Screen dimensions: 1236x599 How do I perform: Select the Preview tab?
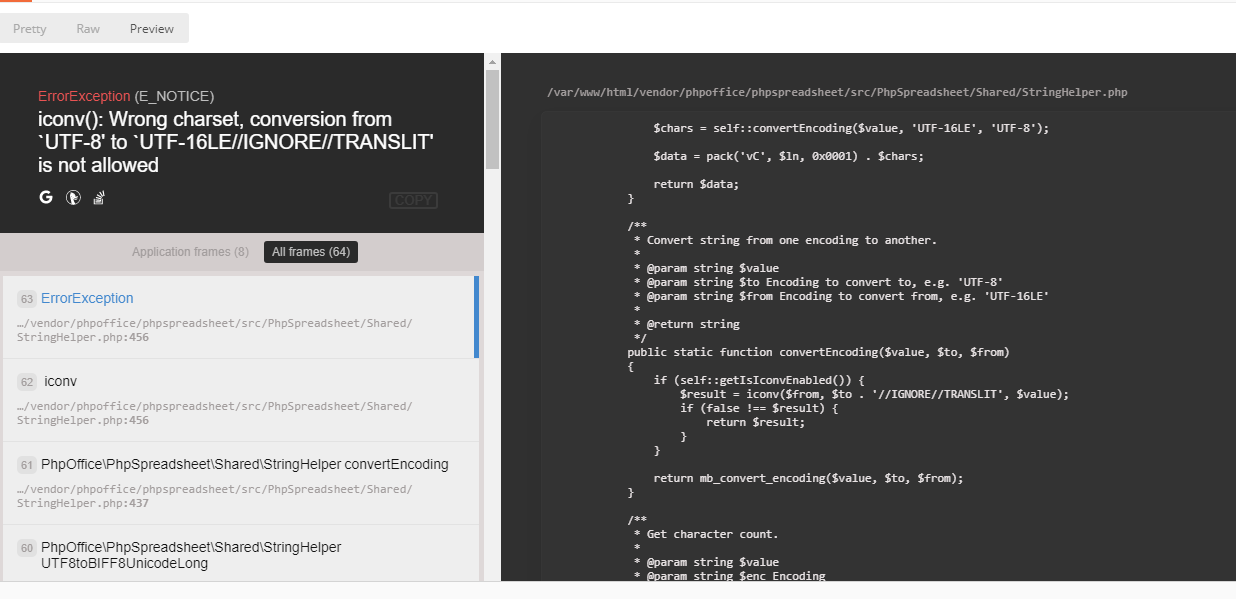pyautogui.click(x=151, y=28)
